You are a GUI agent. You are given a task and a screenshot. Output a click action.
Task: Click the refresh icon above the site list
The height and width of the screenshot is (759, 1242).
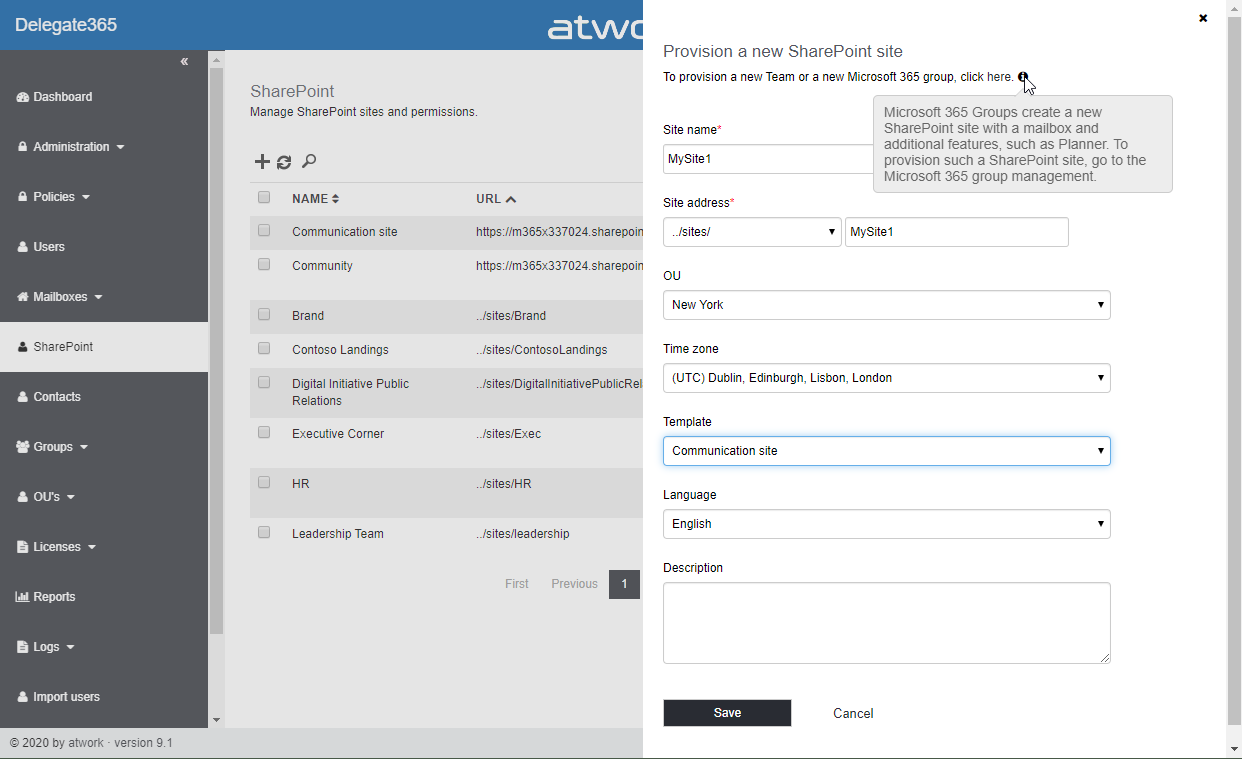coord(284,162)
